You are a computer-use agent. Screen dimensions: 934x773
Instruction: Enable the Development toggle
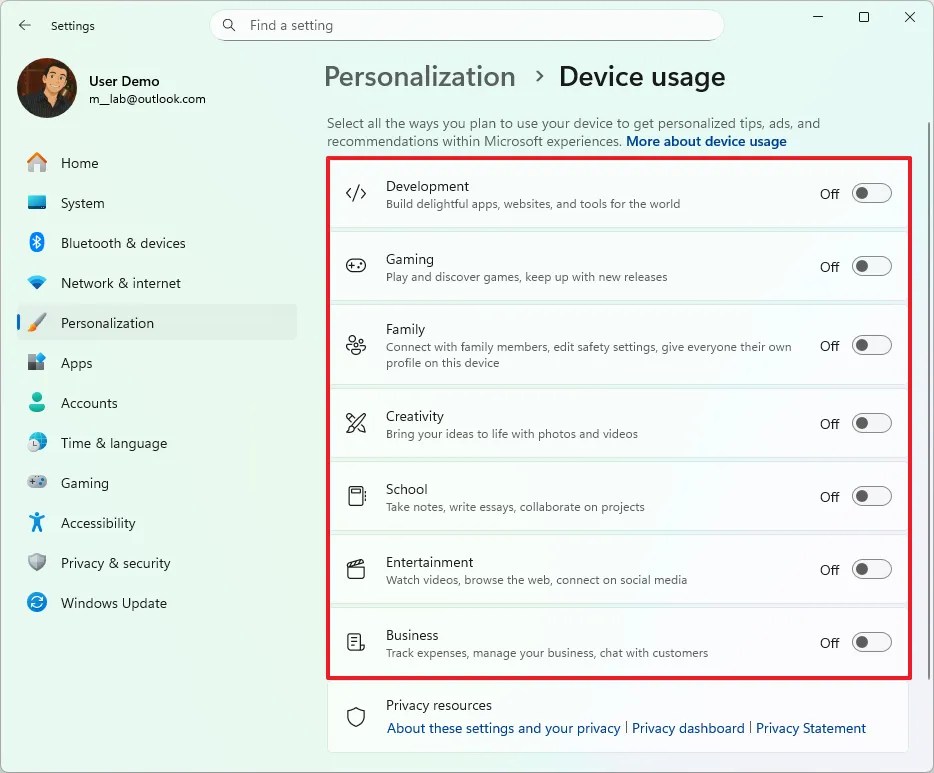871,193
